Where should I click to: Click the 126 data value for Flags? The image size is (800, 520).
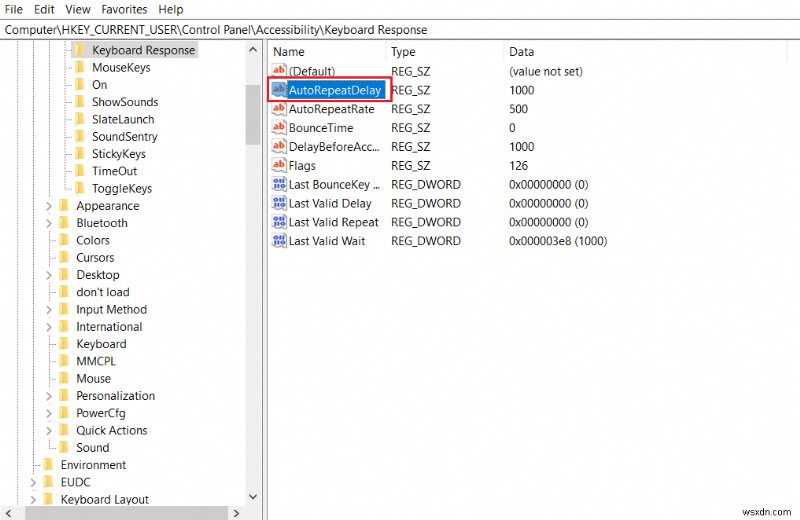click(518, 165)
